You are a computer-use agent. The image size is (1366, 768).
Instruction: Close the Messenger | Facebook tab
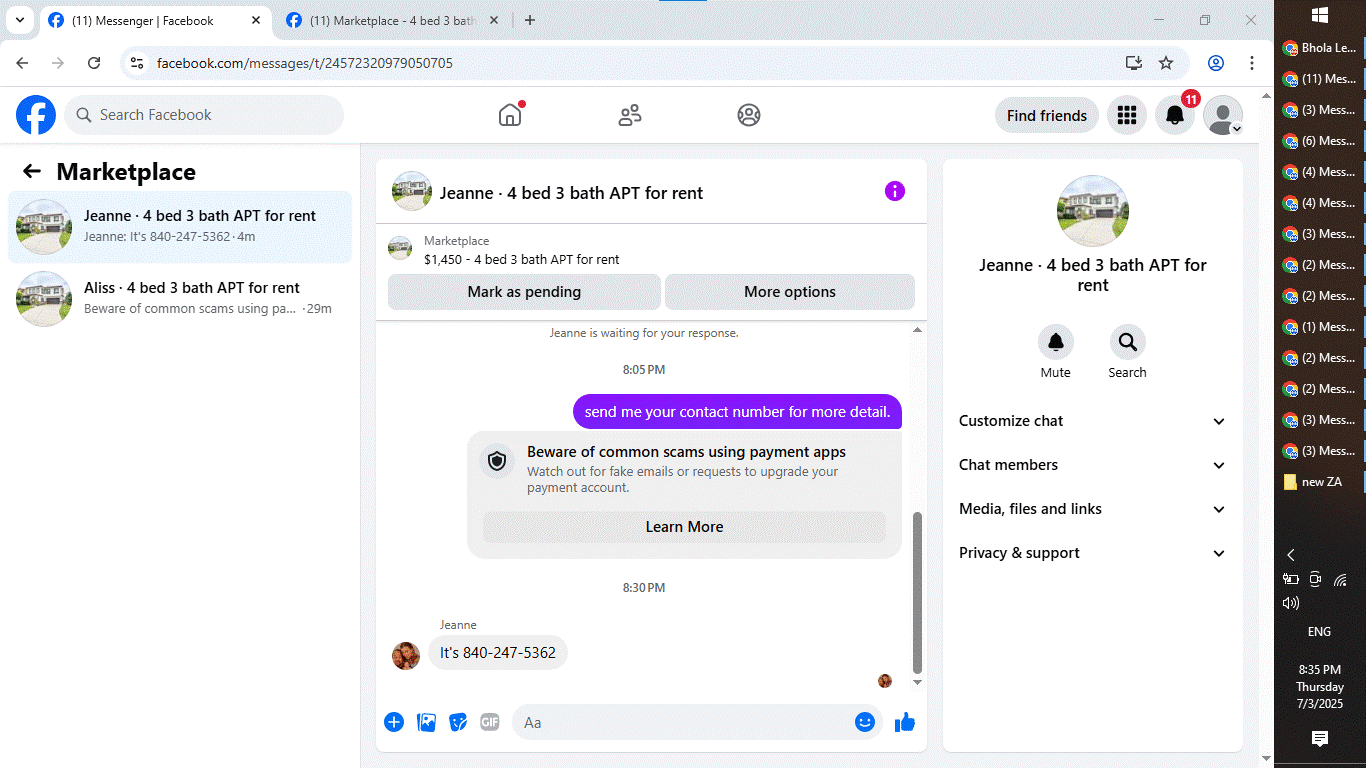[x=256, y=20]
